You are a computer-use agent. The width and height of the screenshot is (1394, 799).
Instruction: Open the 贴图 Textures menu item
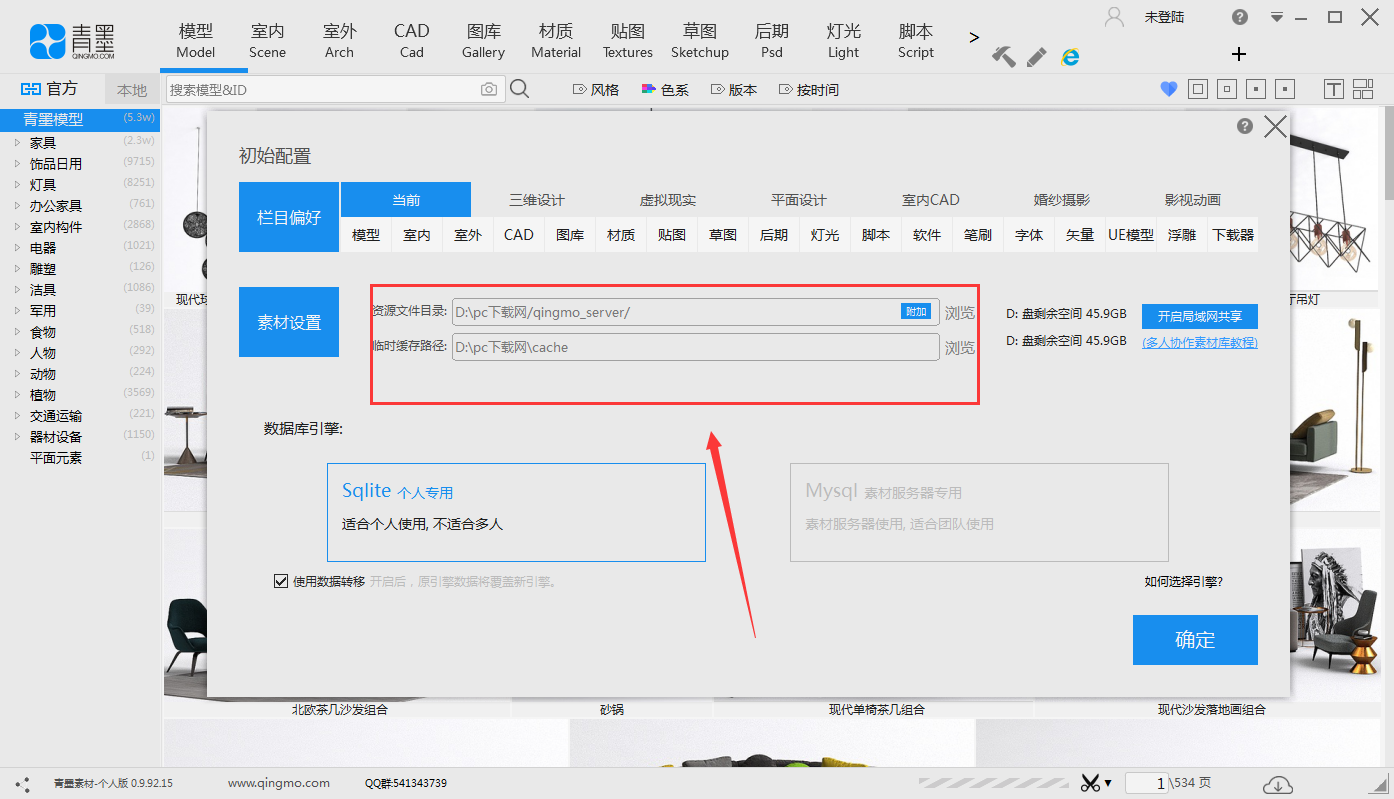(627, 38)
